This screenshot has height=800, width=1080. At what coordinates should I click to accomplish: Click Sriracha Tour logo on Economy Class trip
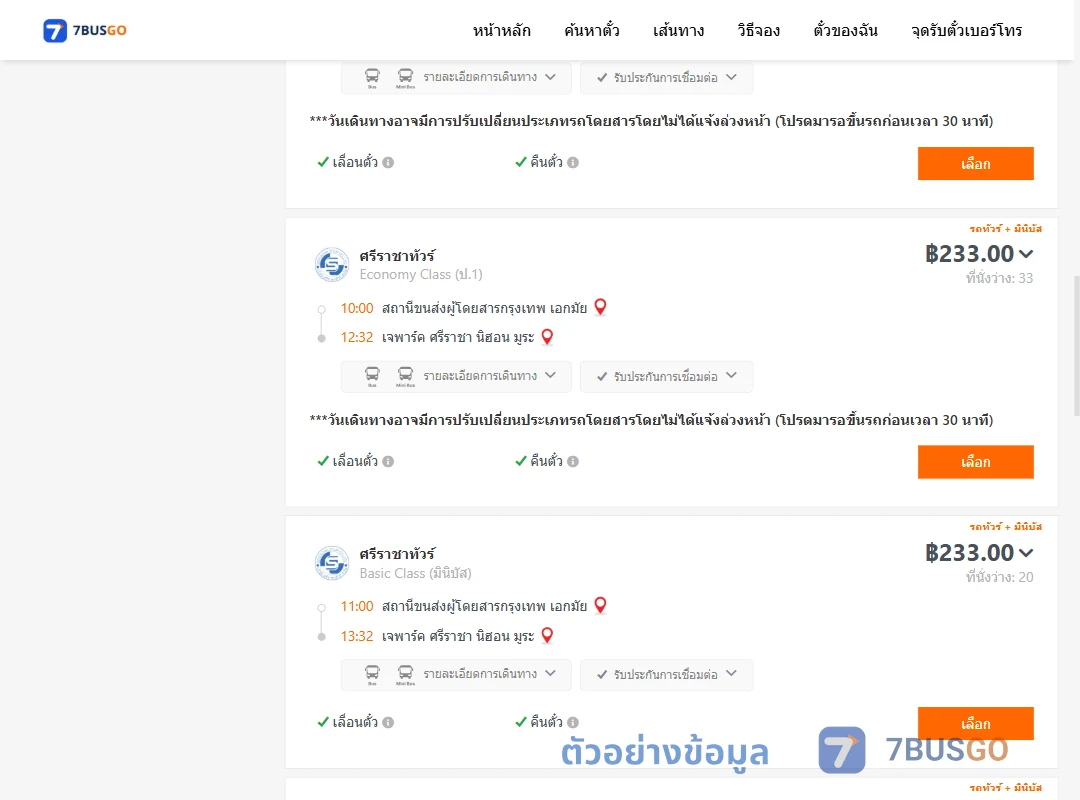pos(332,265)
